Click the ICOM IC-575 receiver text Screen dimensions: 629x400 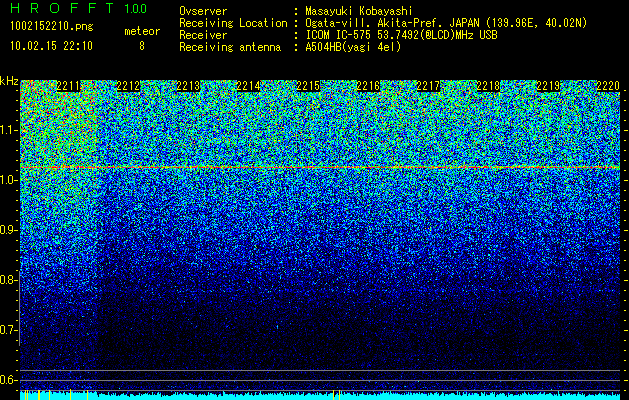click(x=401, y=35)
